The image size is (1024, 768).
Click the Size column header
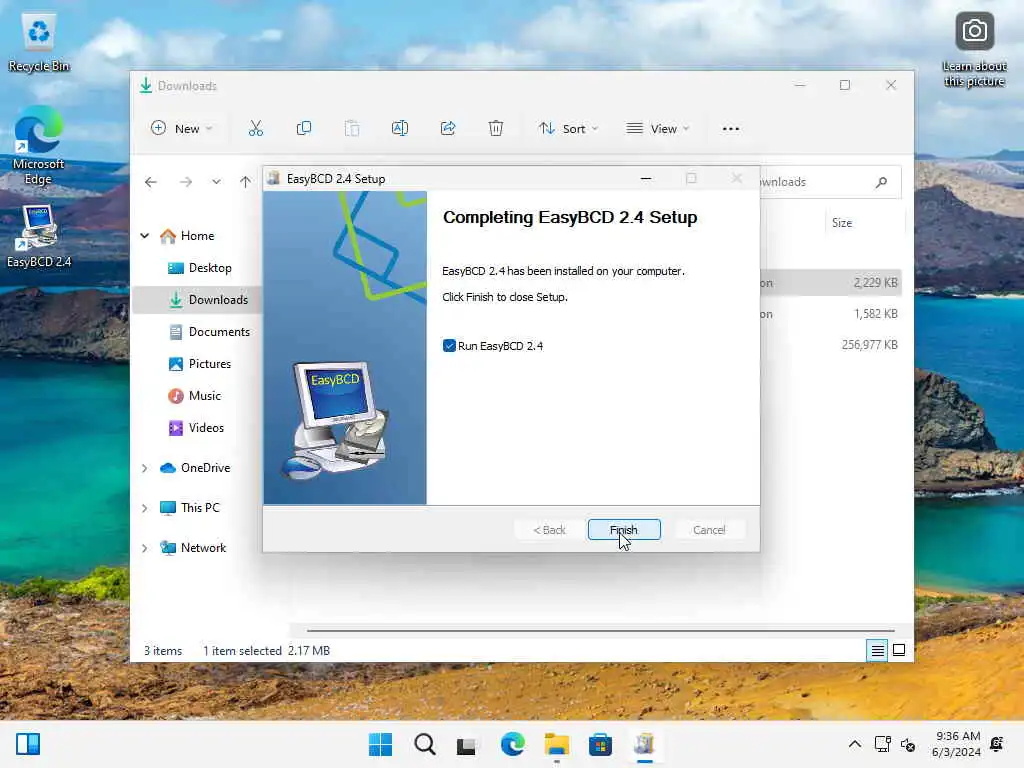point(842,223)
